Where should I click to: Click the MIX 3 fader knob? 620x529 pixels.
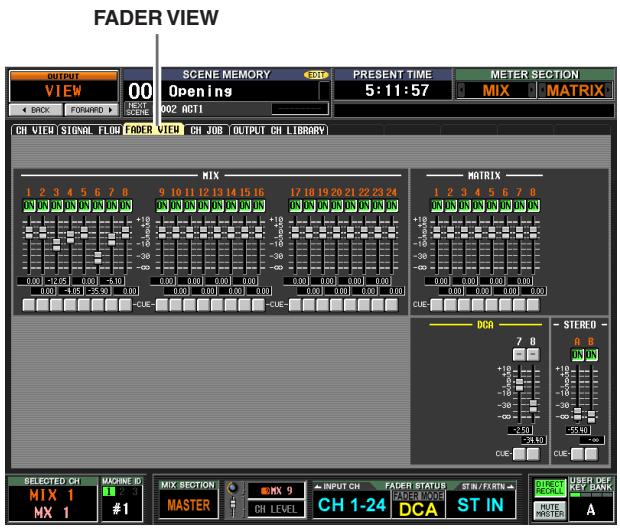pyautogui.click(x=57, y=245)
